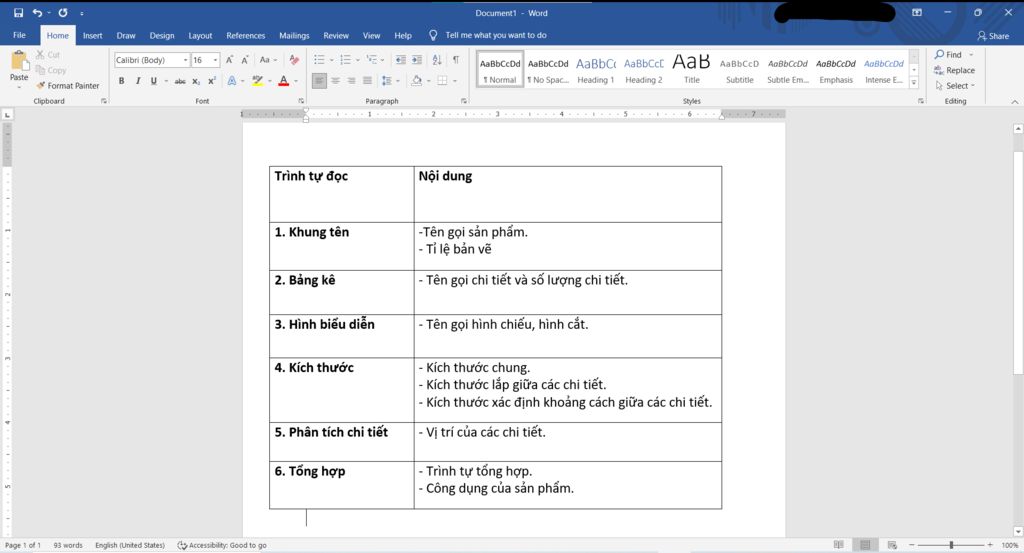
Task: Click Cut in Clipboard group
Action: click(x=48, y=55)
